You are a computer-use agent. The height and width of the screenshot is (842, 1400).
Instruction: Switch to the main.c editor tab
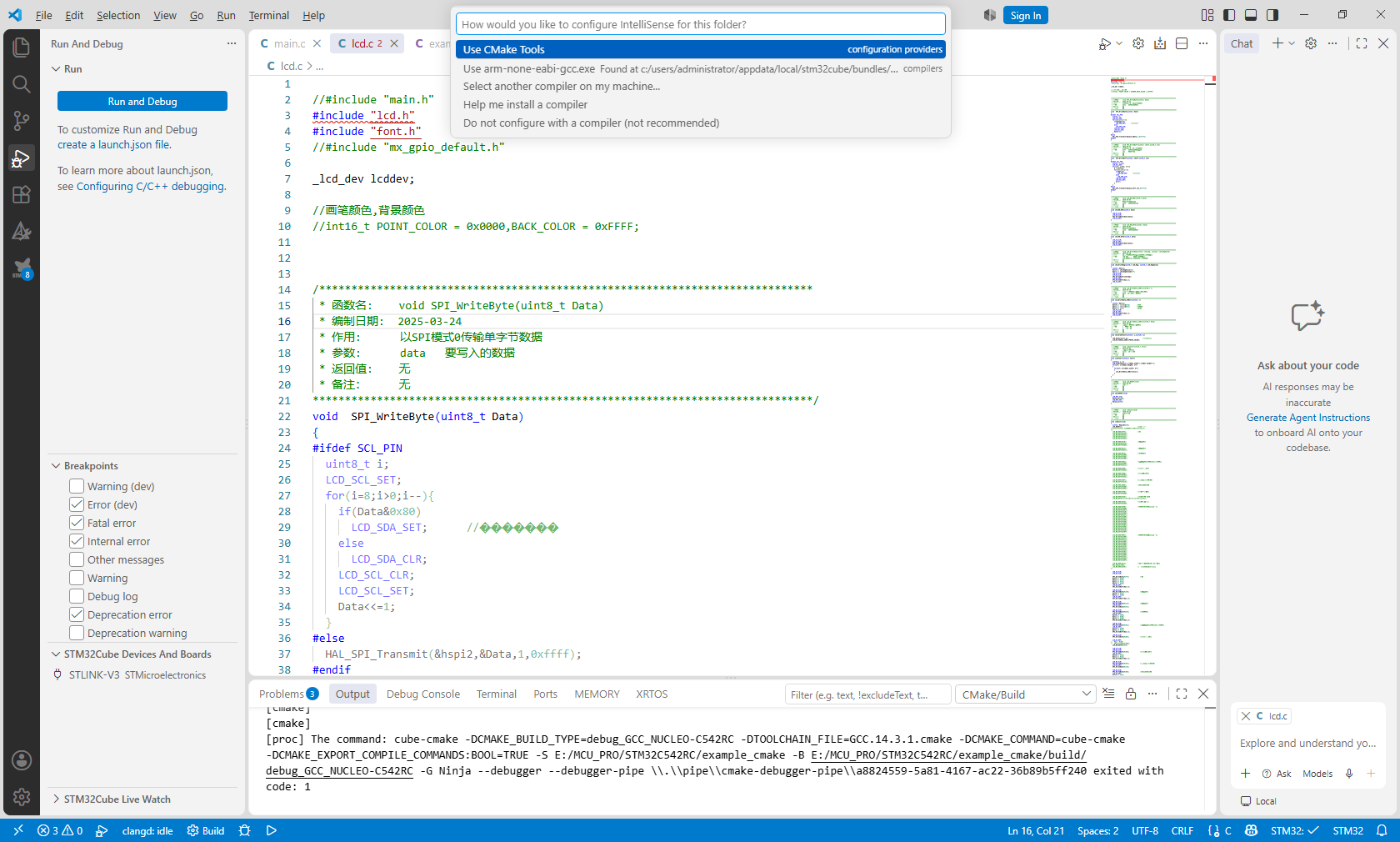(x=290, y=43)
